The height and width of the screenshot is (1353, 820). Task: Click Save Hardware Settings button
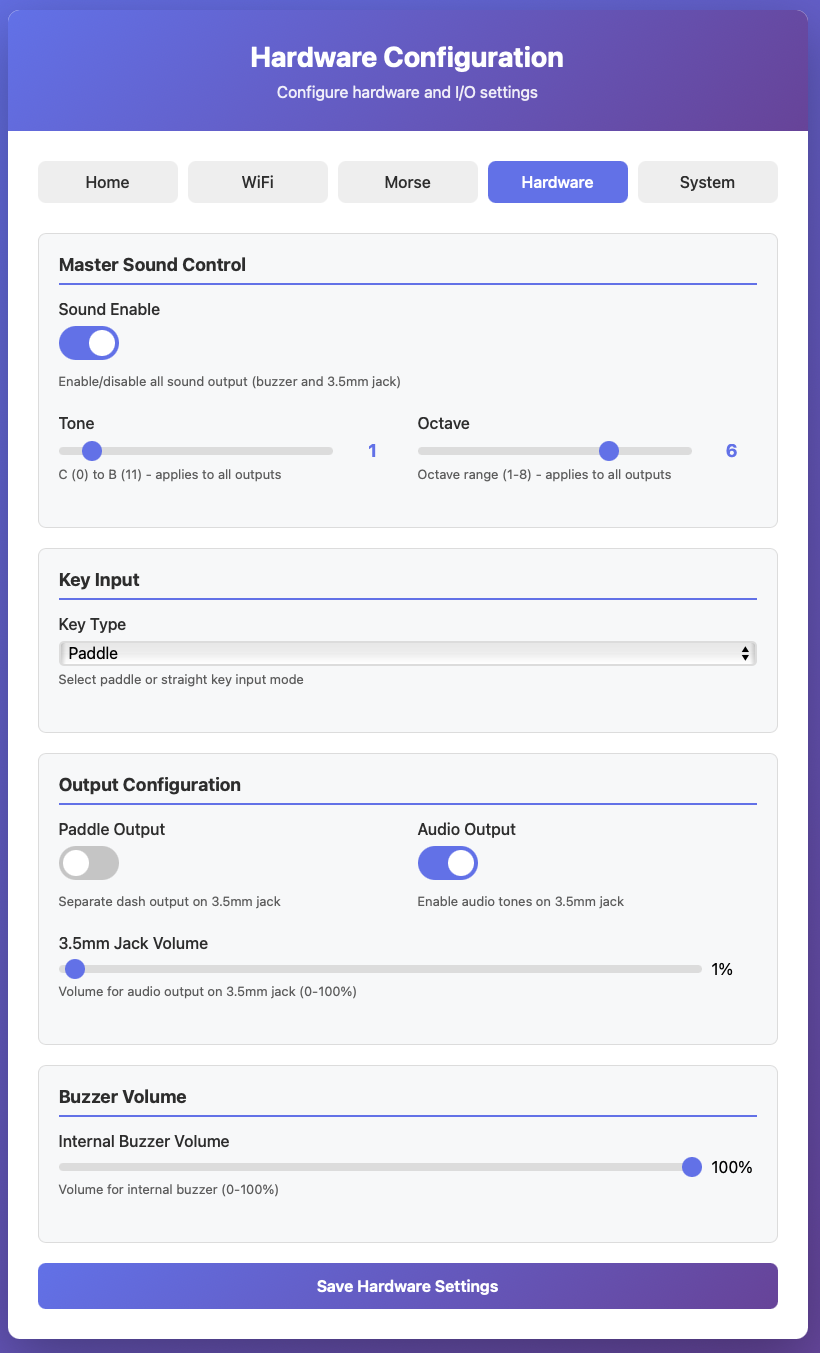pyautogui.click(x=408, y=1286)
